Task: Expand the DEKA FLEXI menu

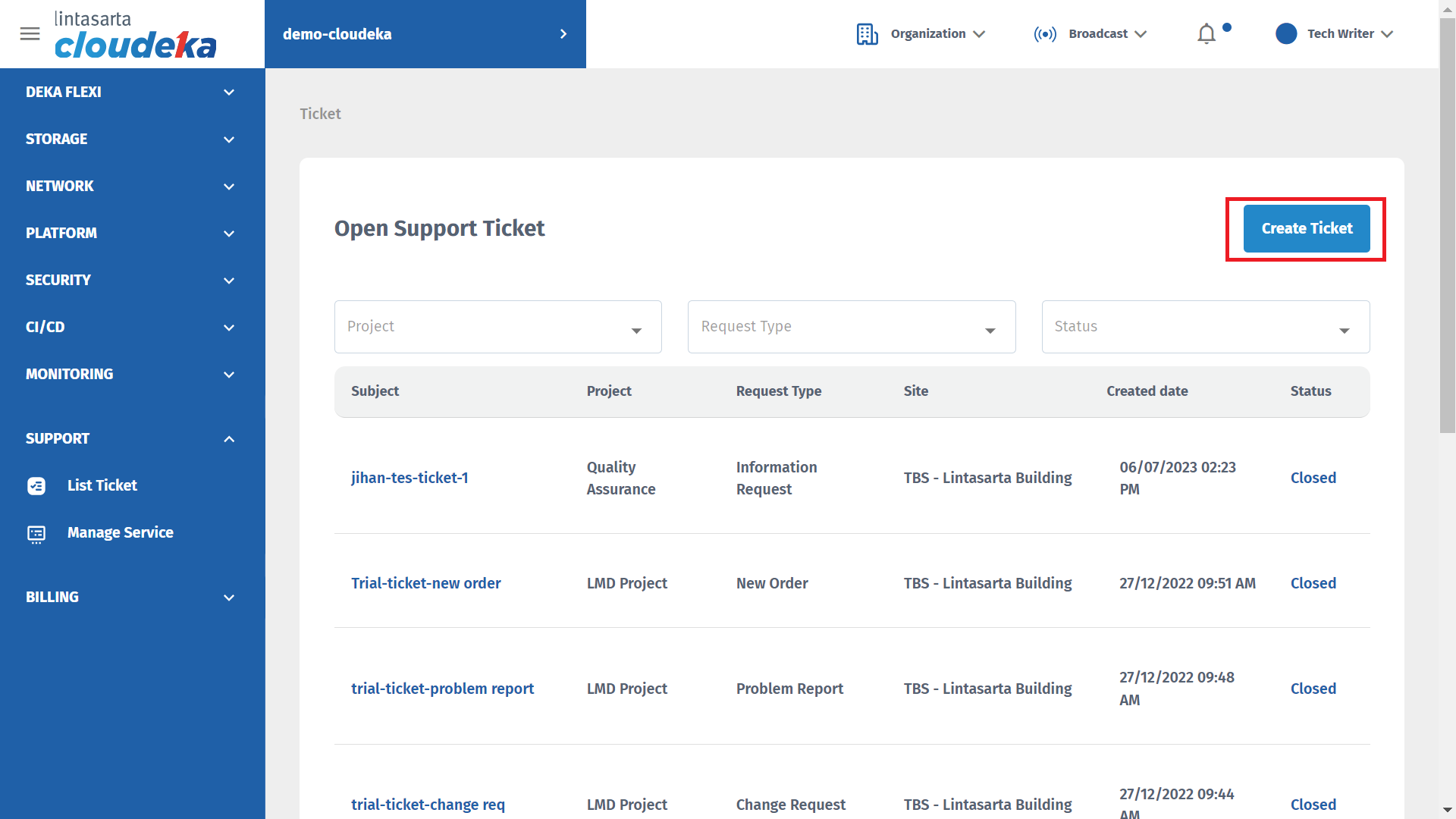Action: pyautogui.click(x=229, y=93)
